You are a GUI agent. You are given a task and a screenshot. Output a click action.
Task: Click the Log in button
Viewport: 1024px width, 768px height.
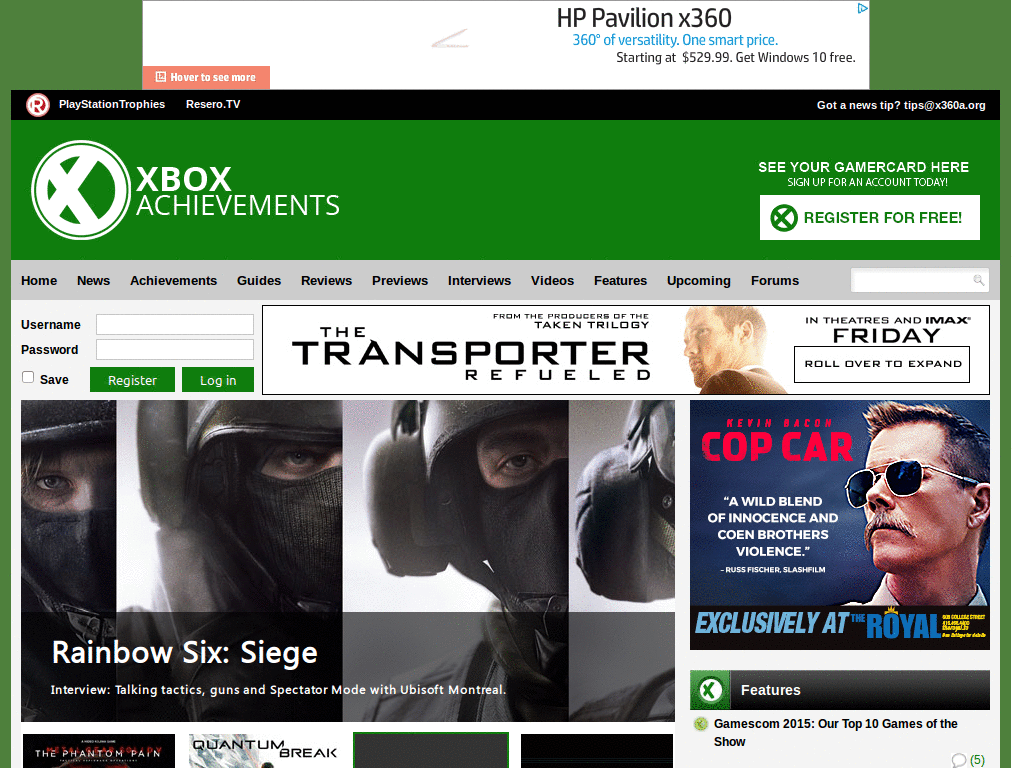point(218,380)
